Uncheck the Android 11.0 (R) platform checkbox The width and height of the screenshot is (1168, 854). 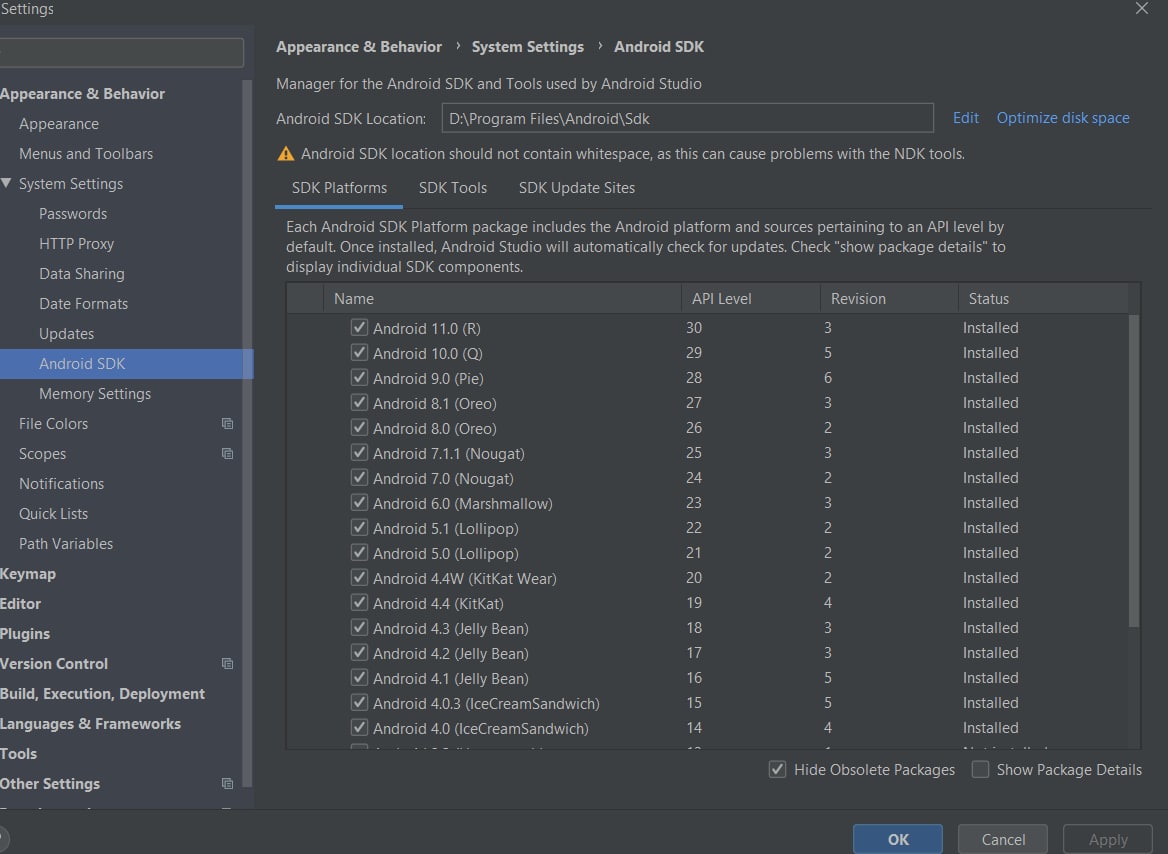pos(360,328)
